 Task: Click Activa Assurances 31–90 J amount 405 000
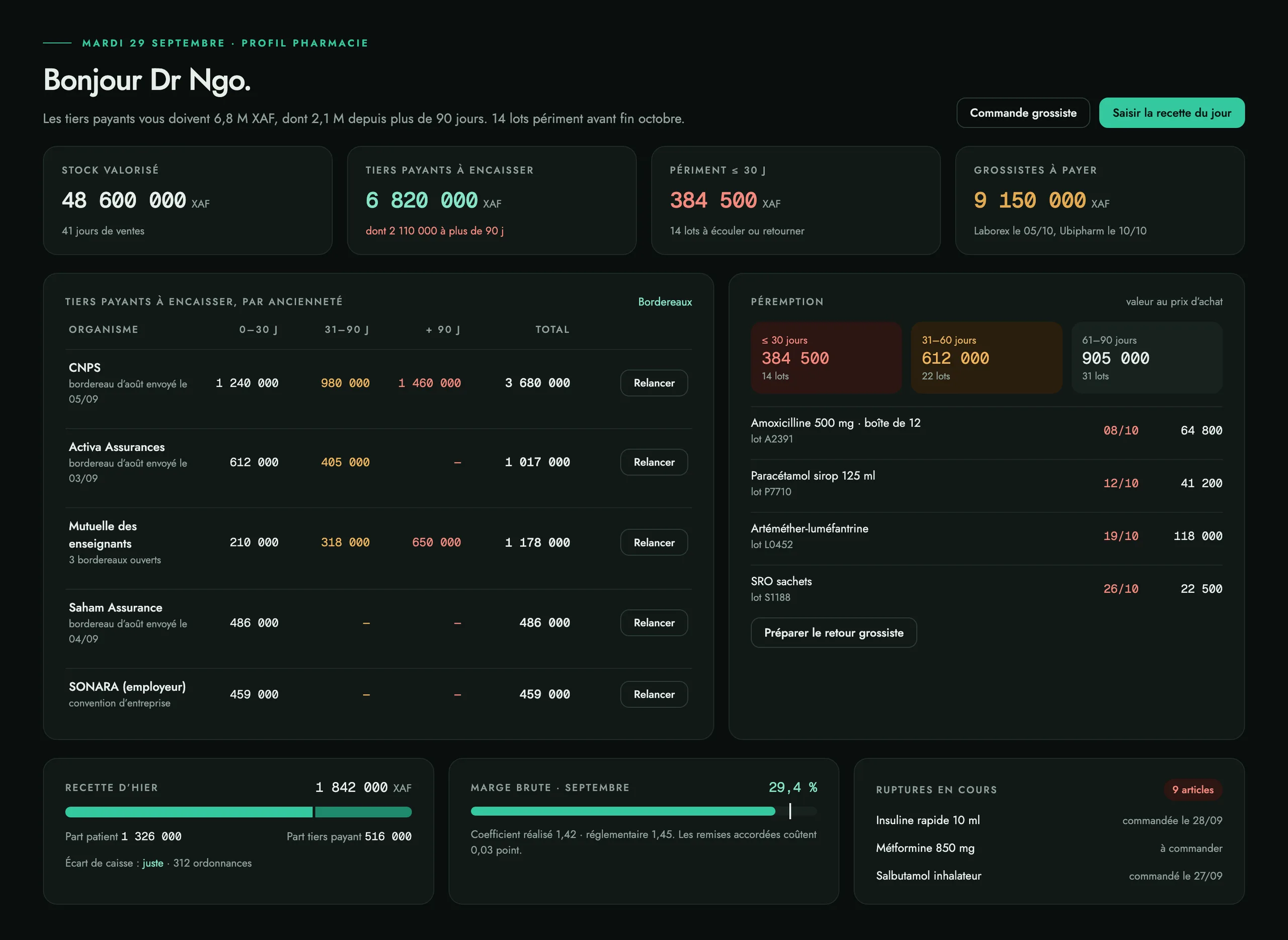345,462
